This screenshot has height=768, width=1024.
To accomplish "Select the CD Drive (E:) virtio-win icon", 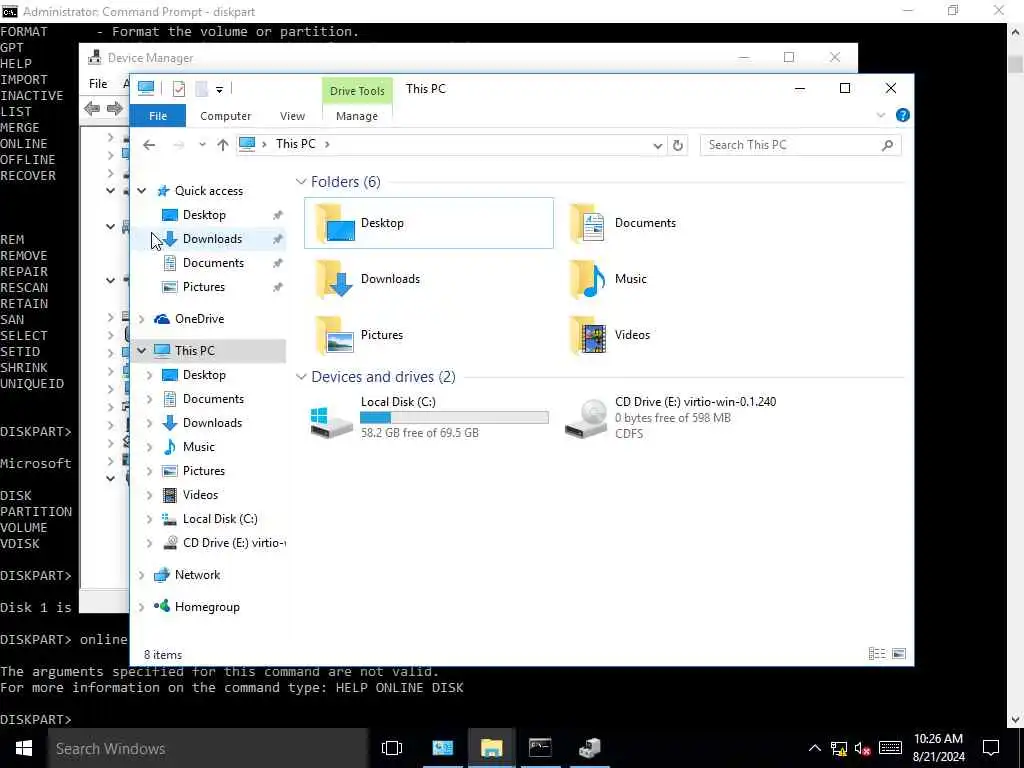I will (x=586, y=419).
